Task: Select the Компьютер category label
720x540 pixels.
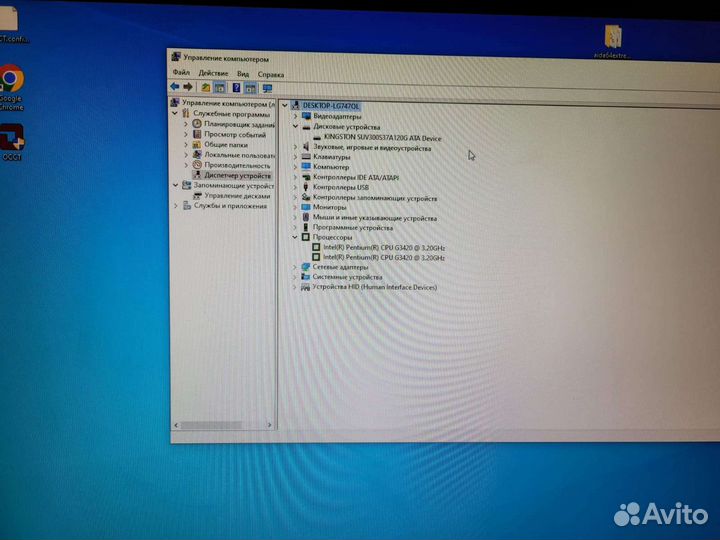Action: (331, 167)
